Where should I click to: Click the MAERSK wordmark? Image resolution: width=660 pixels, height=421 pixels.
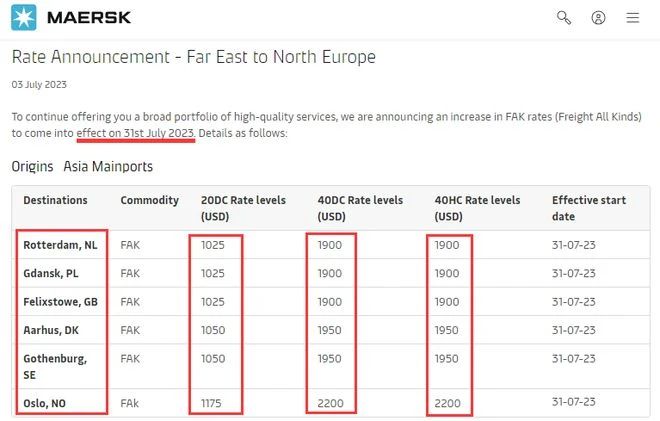(x=89, y=18)
